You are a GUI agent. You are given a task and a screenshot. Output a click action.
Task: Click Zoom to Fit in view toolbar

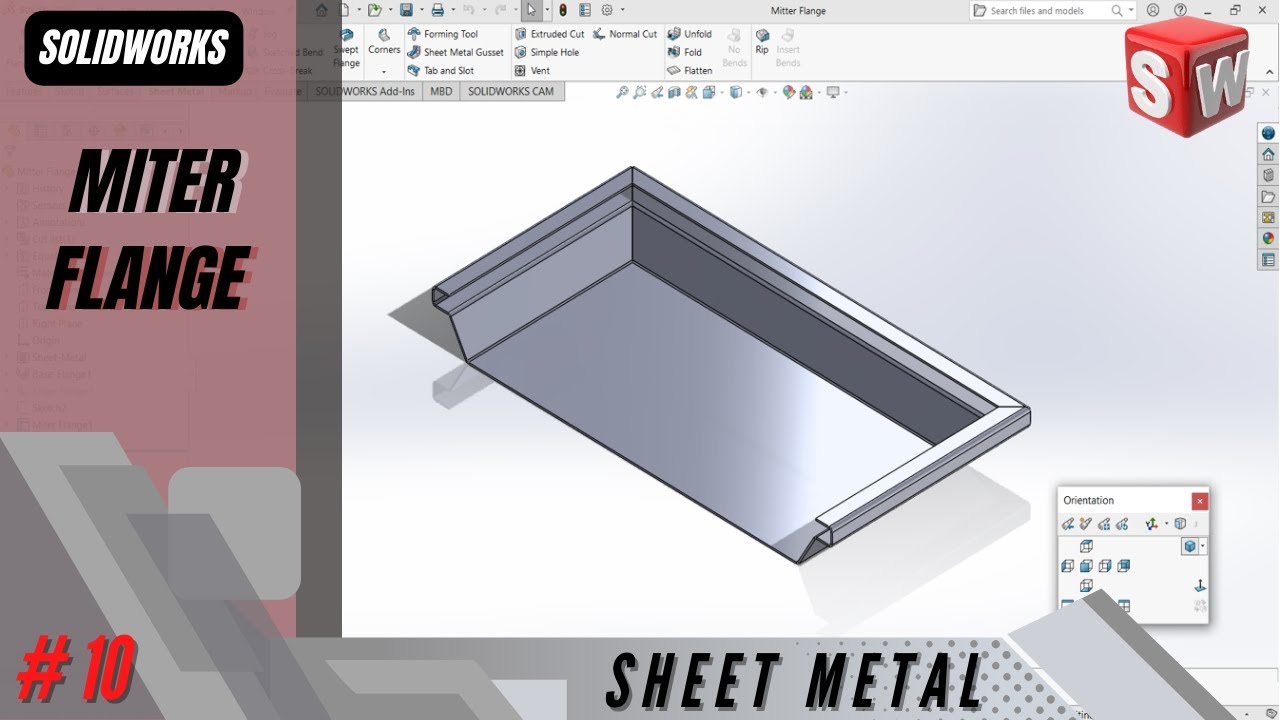tap(622, 92)
